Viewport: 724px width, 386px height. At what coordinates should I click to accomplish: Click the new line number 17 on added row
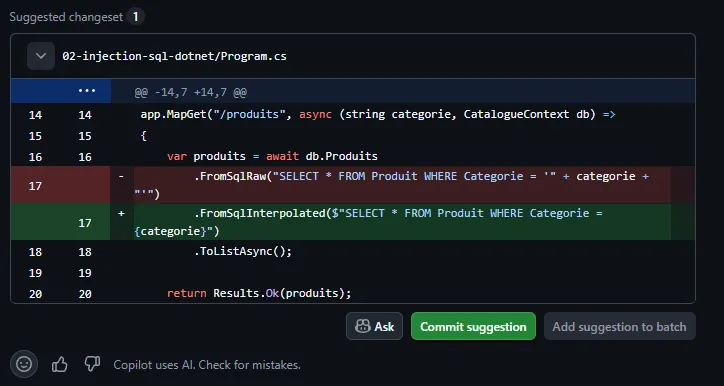click(x=85, y=223)
